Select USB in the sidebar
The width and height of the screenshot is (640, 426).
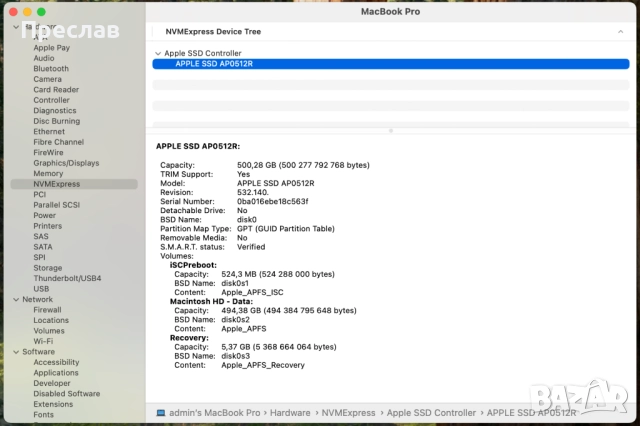[x=41, y=289]
